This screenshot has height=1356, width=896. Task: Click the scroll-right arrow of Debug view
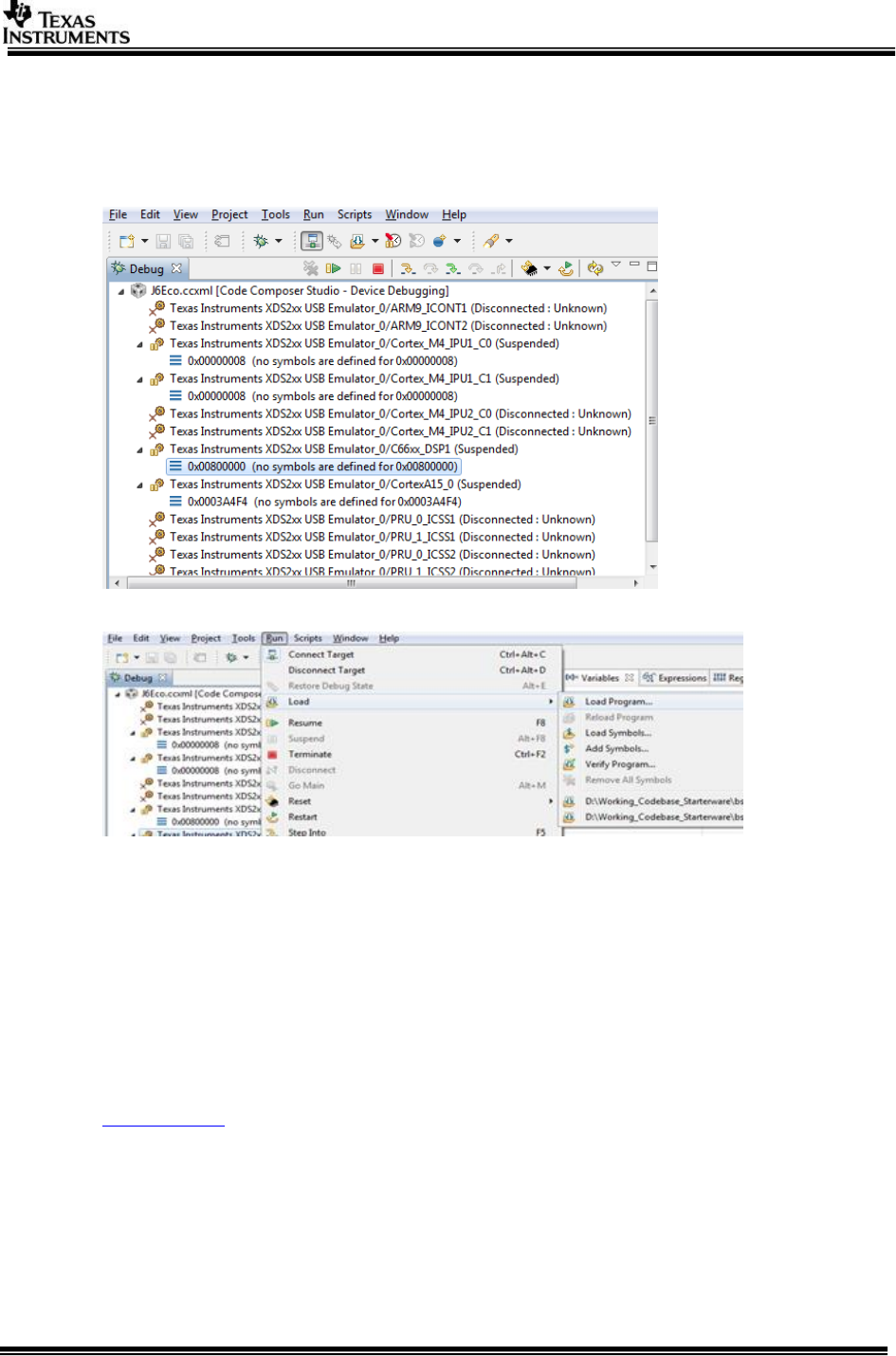636,583
